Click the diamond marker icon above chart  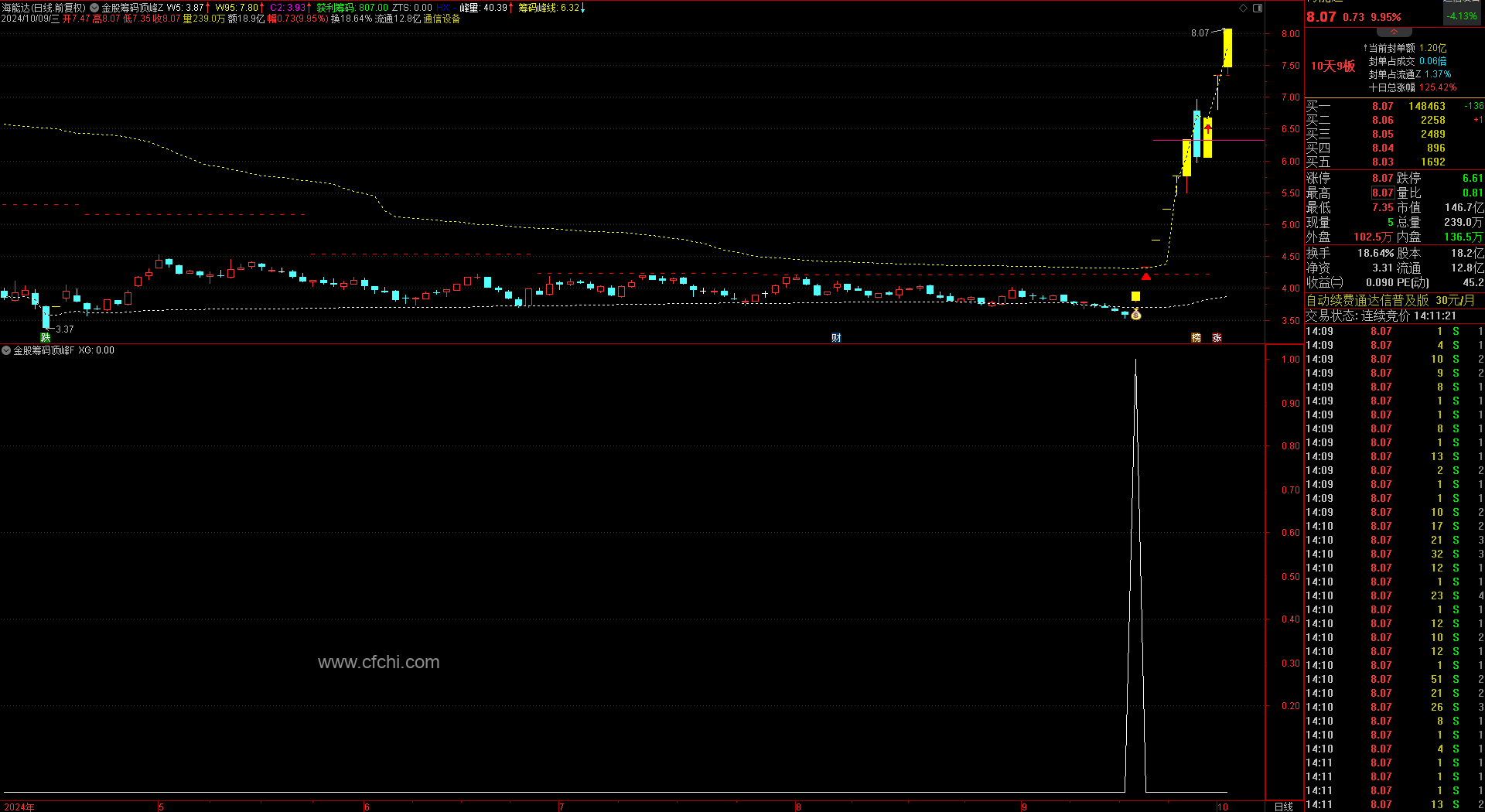coord(1243,8)
